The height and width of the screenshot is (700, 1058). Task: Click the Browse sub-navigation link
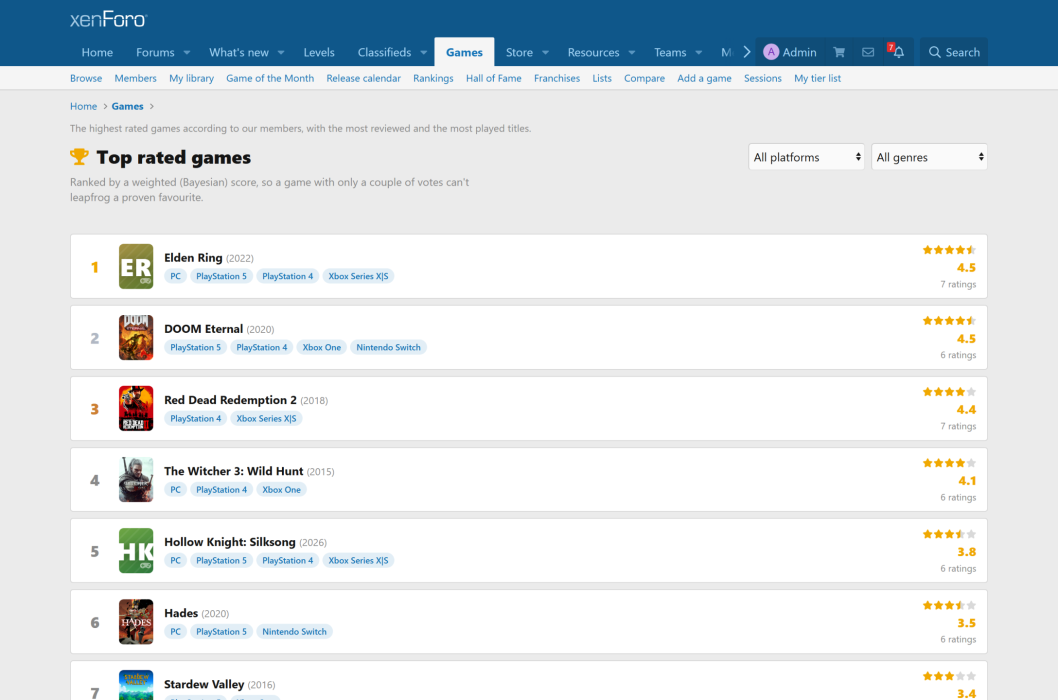click(x=86, y=78)
